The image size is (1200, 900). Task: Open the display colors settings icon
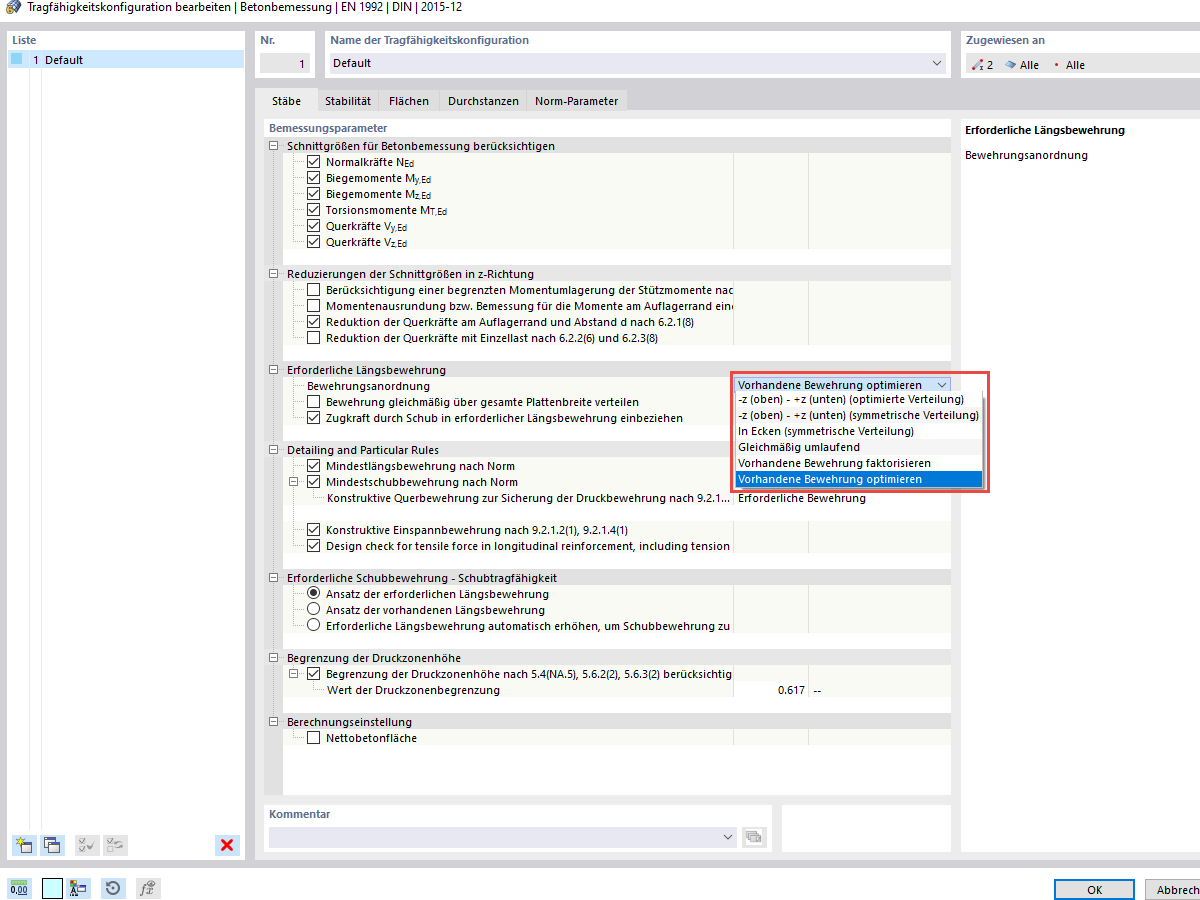click(x=79, y=888)
